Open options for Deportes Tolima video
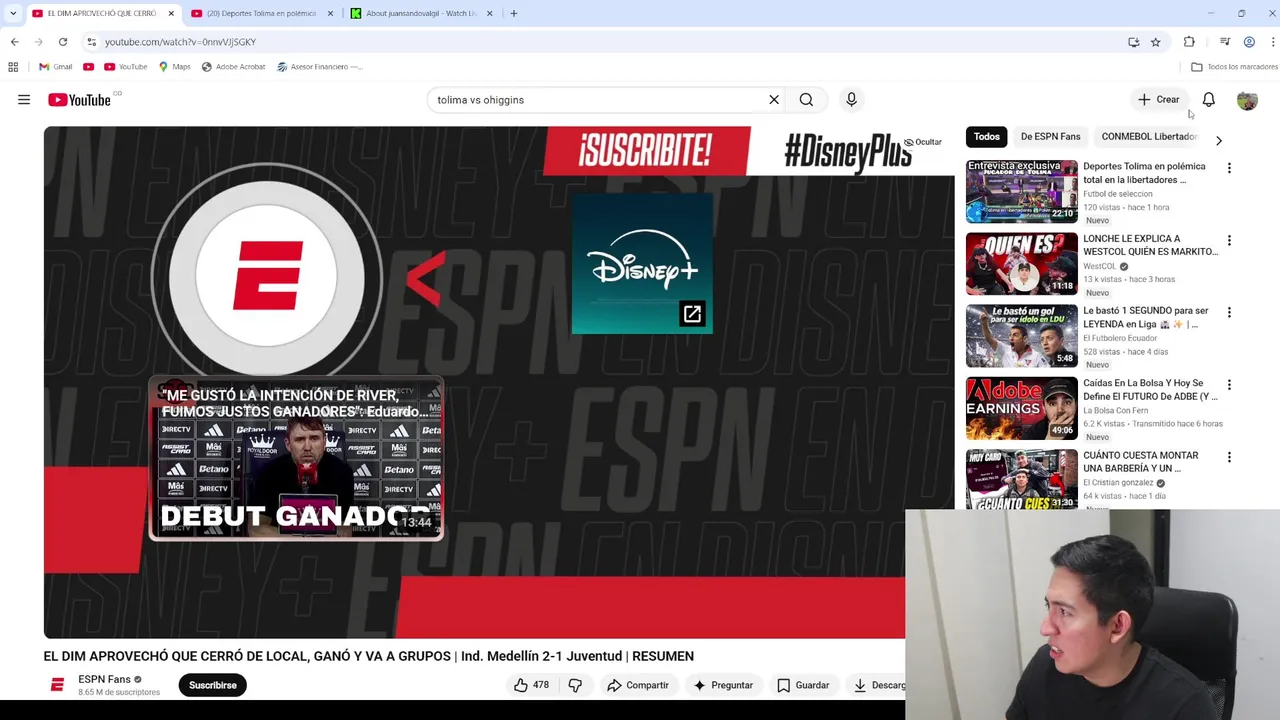This screenshot has height=720, width=1280. (1229, 168)
